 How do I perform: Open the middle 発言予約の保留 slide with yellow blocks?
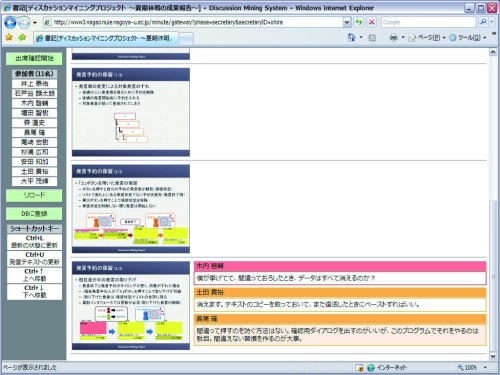tap(131, 209)
